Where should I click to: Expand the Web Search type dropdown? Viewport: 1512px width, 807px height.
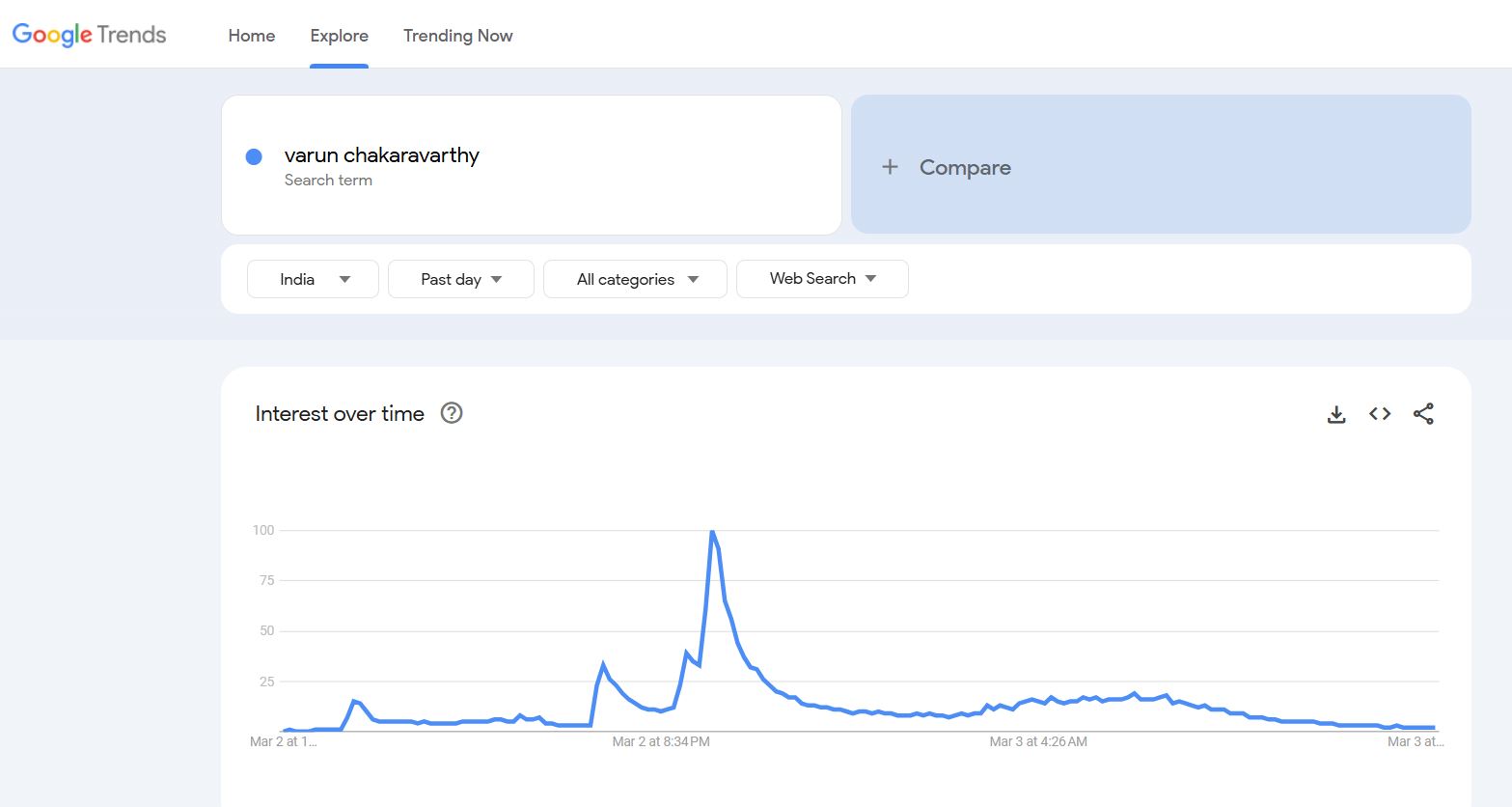pos(822,278)
